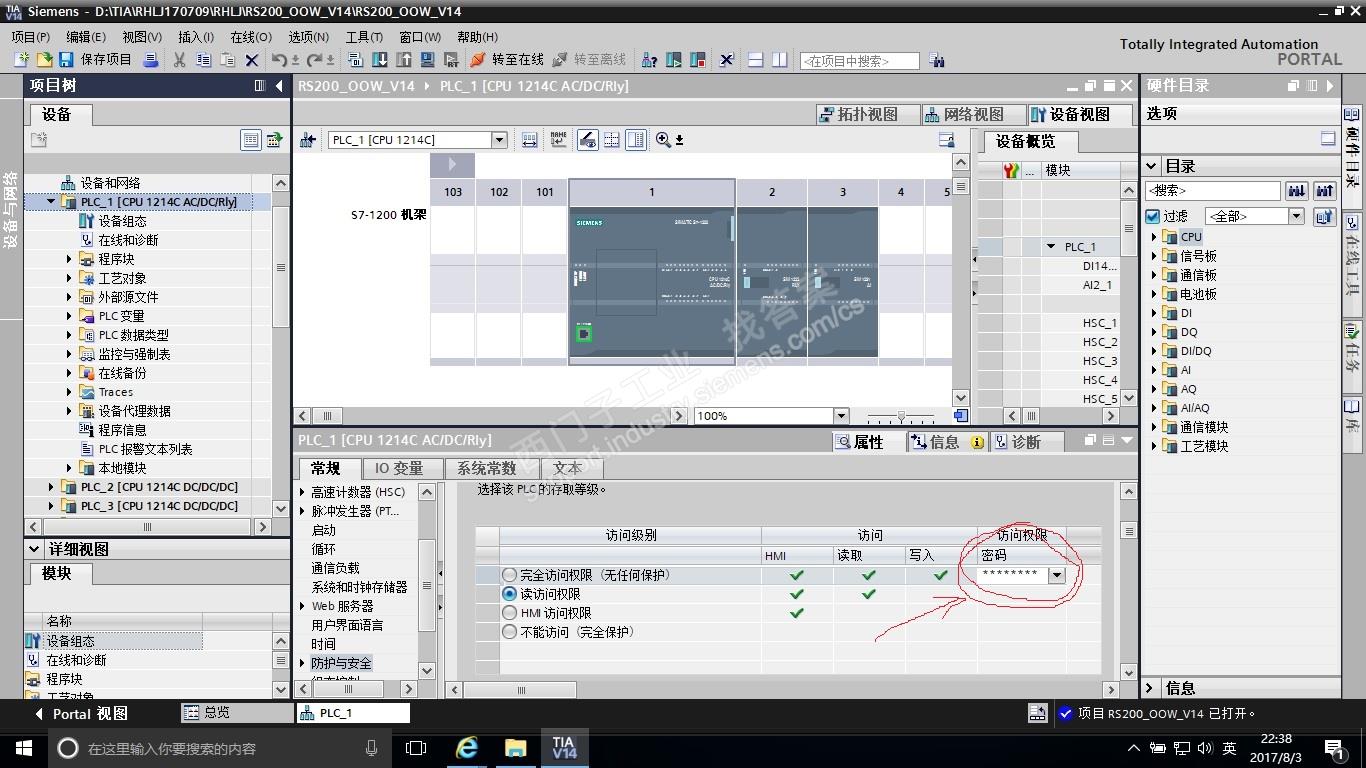
Task: Click the 总览 overview button in bottom bar
Action: pyautogui.click(x=237, y=713)
